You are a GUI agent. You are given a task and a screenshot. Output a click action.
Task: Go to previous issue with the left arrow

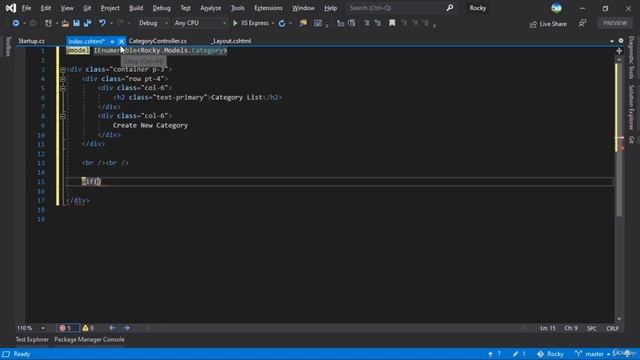pyautogui.click(x=112, y=328)
